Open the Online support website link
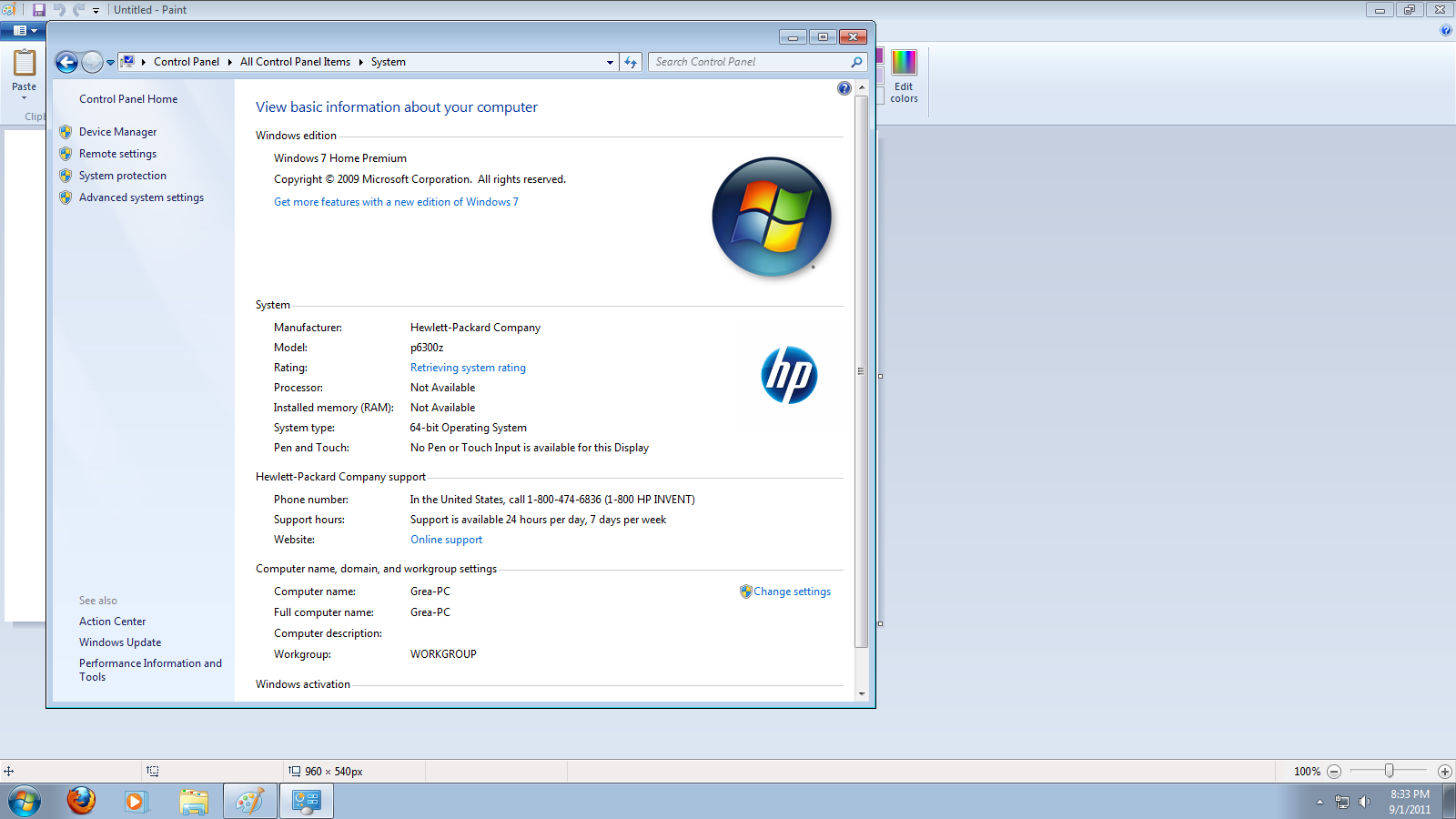 pos(446,540)
